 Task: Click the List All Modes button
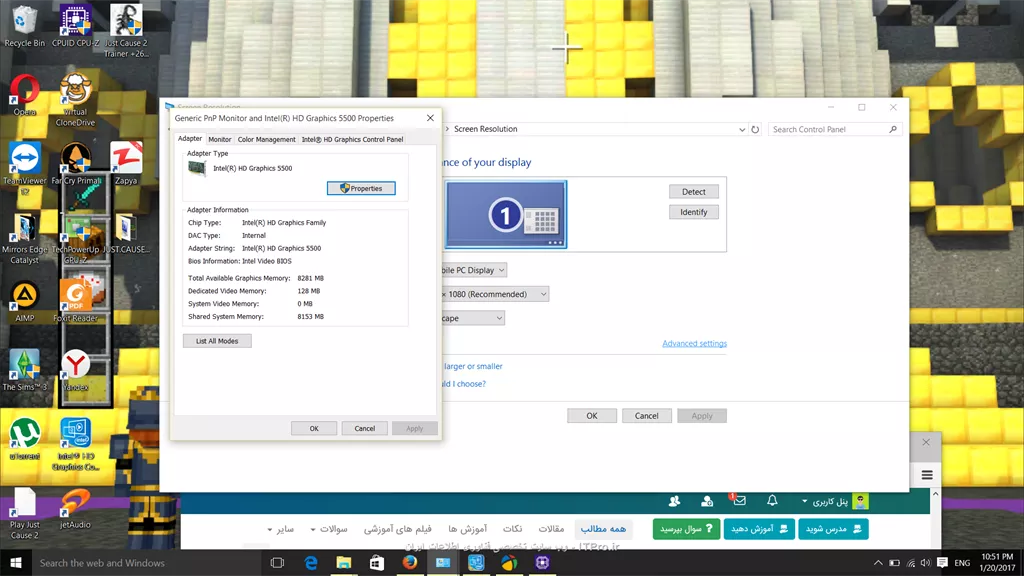pyautogui.click(x=217, y=341)
